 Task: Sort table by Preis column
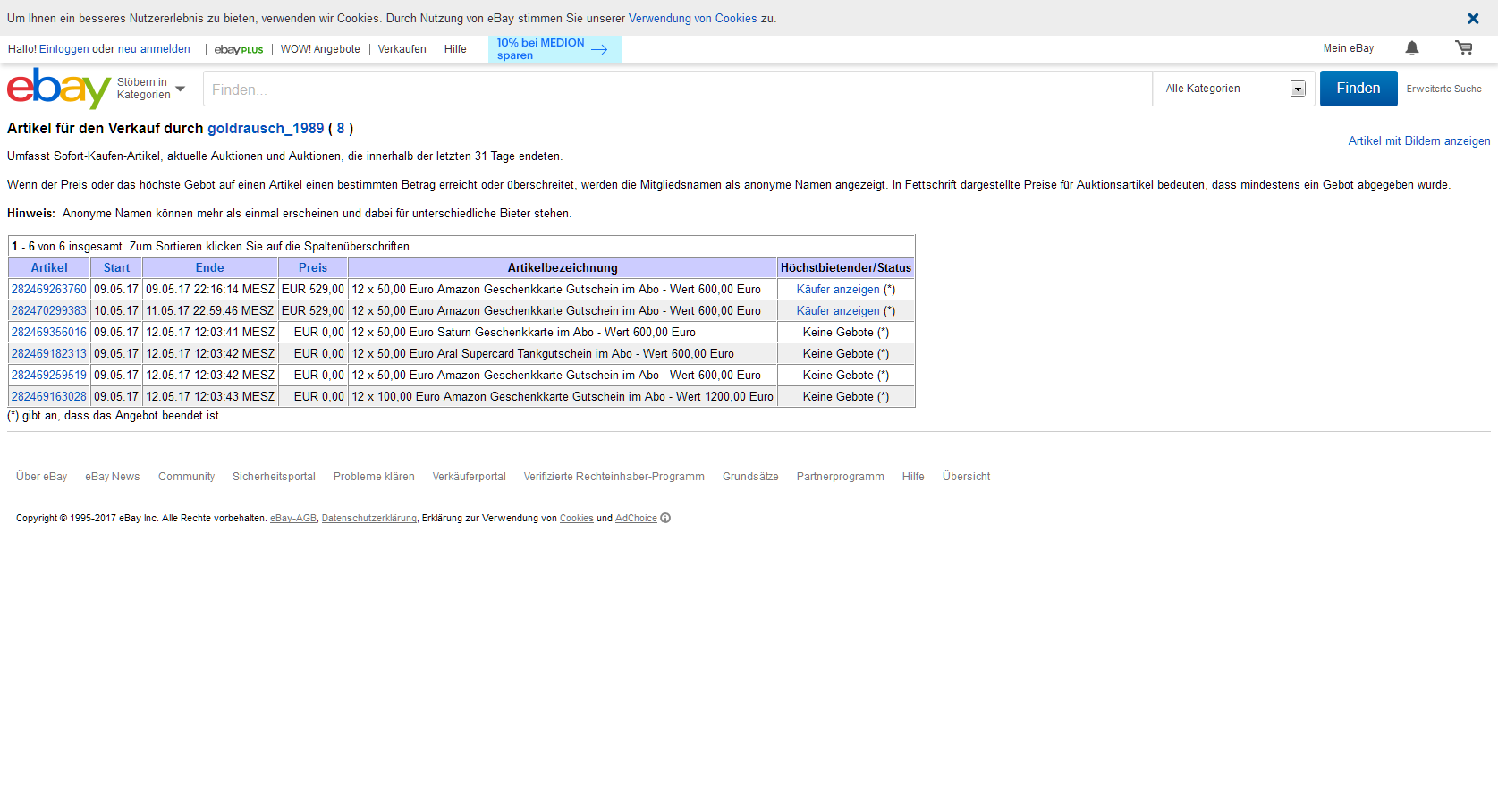click(313, 267)
